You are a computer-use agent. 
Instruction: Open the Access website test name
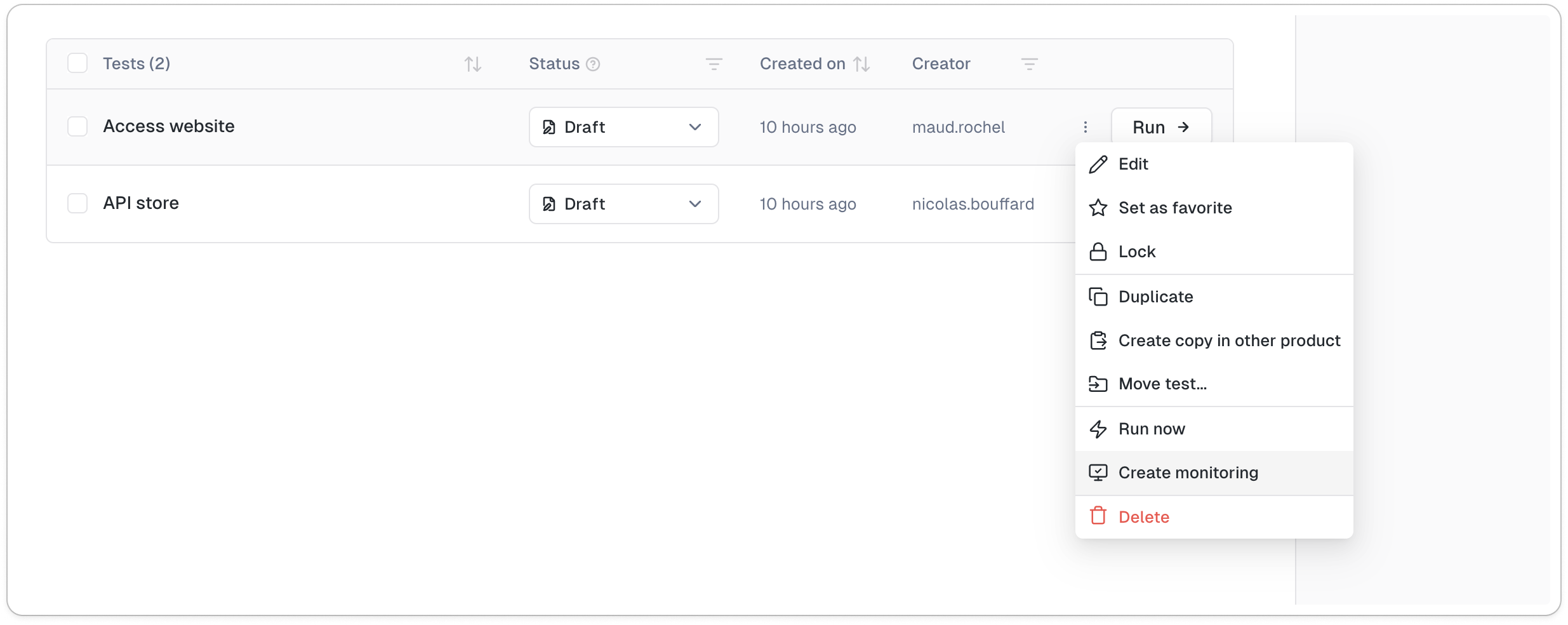[x=169, y=126]
